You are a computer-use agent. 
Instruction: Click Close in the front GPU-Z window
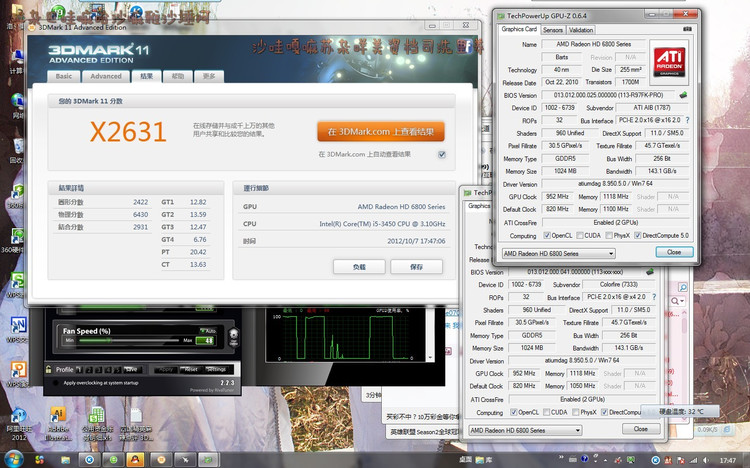click(x=674, y=252)
